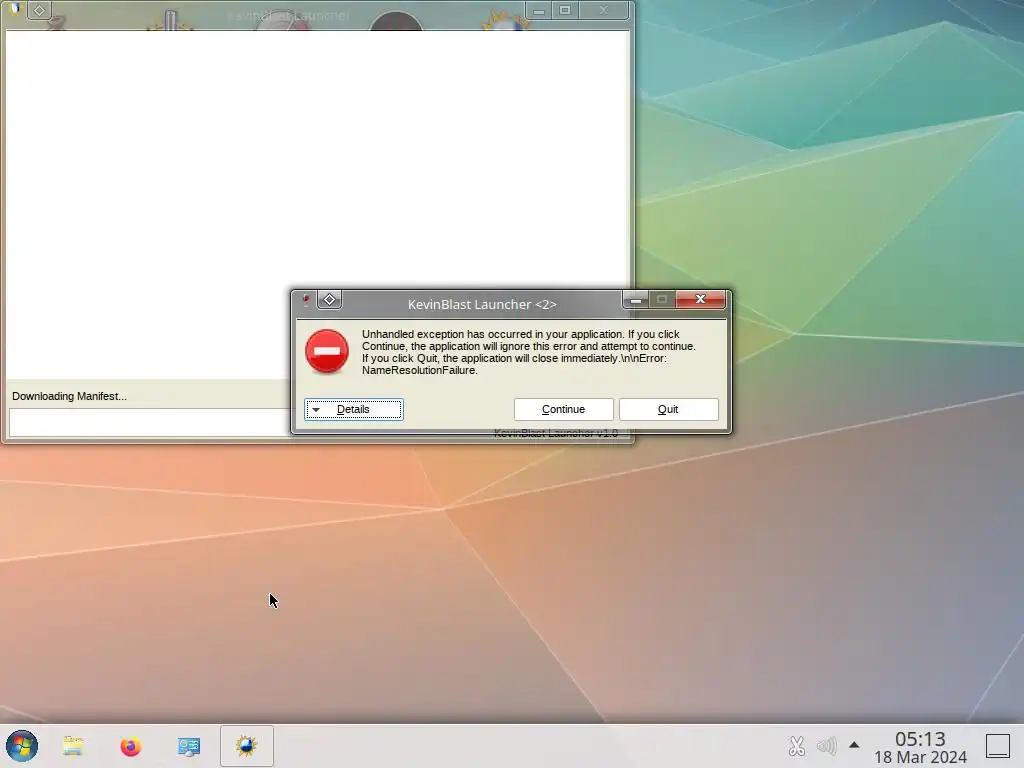Open the file manager from the taskbar

click(73, 746)
